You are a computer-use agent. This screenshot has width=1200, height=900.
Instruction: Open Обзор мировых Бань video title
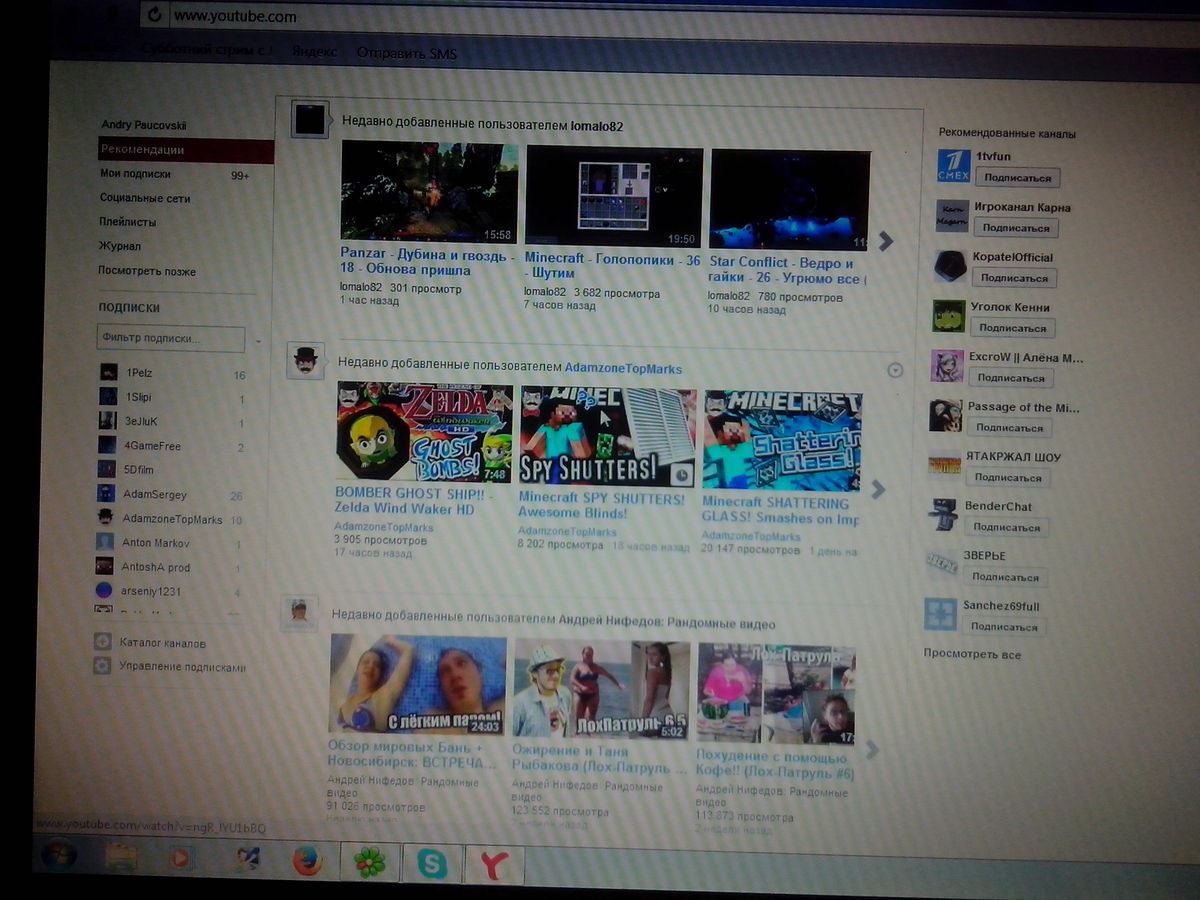(412, 755)
